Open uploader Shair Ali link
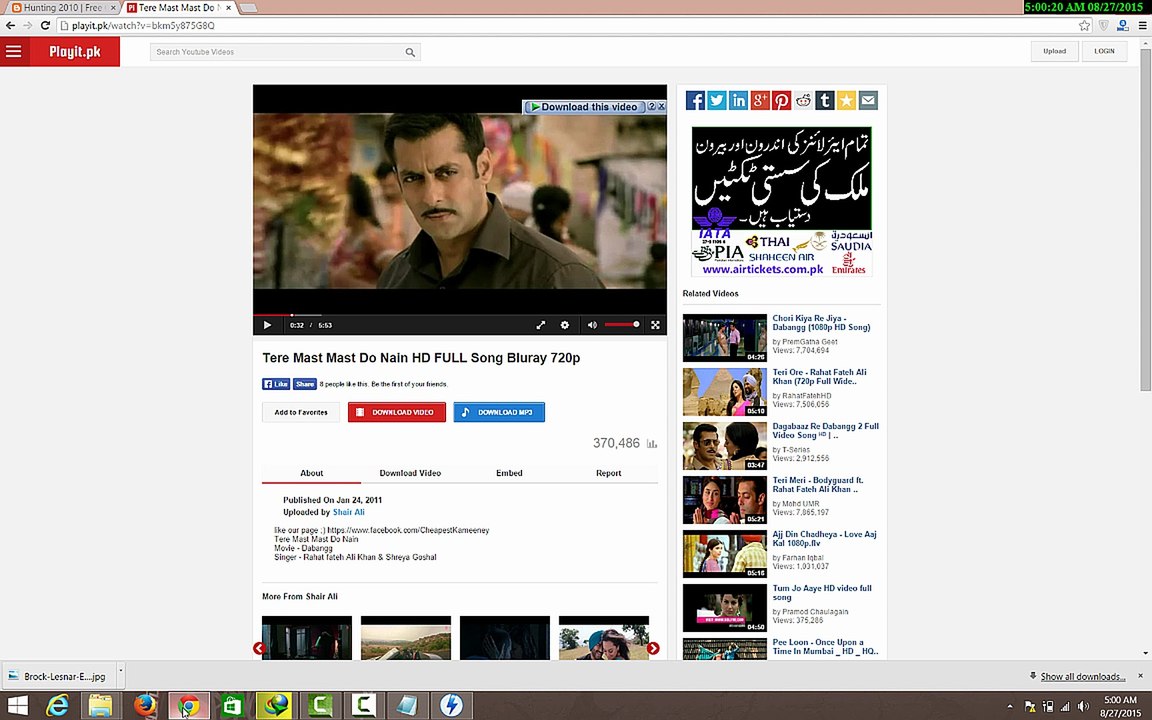The width and height of the screenshot is (1152, 720). tap(348, 512)
